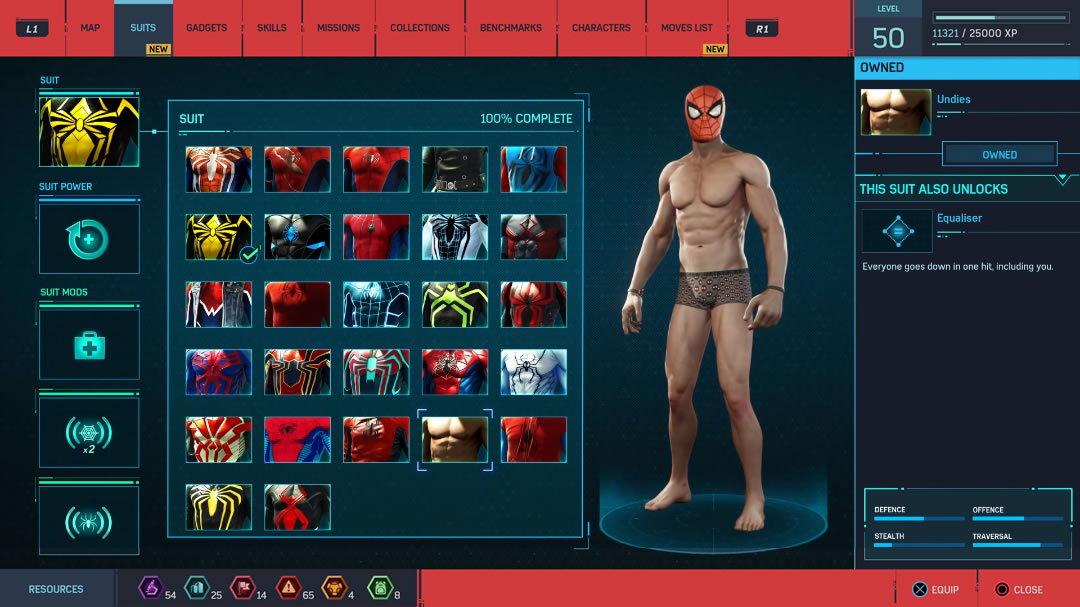Select the third suit in second row

click(x=376, y=237)
